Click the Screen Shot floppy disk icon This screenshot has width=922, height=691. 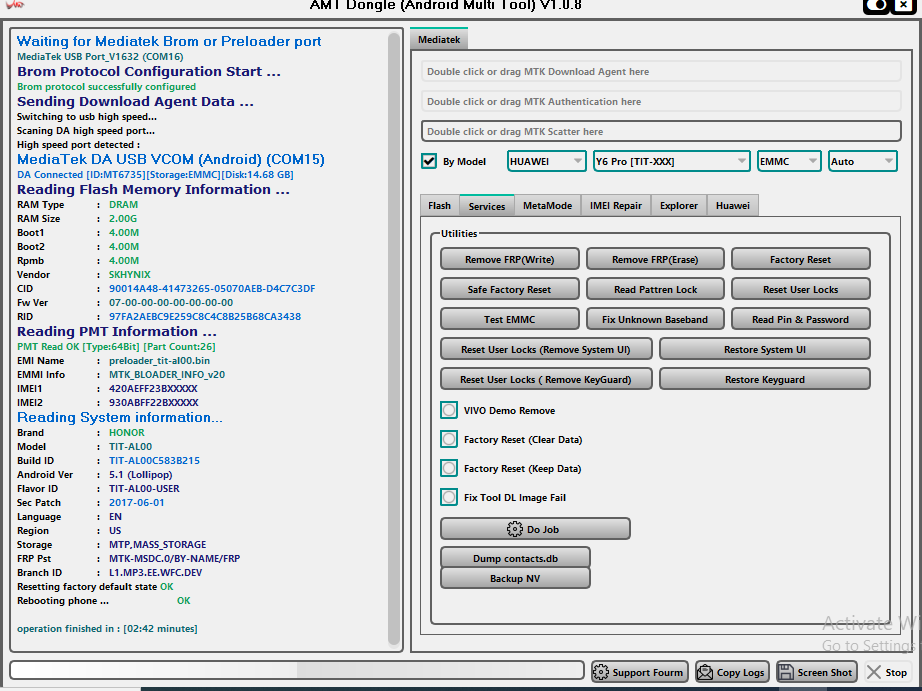pyautogui.click(x=786, y=672)
